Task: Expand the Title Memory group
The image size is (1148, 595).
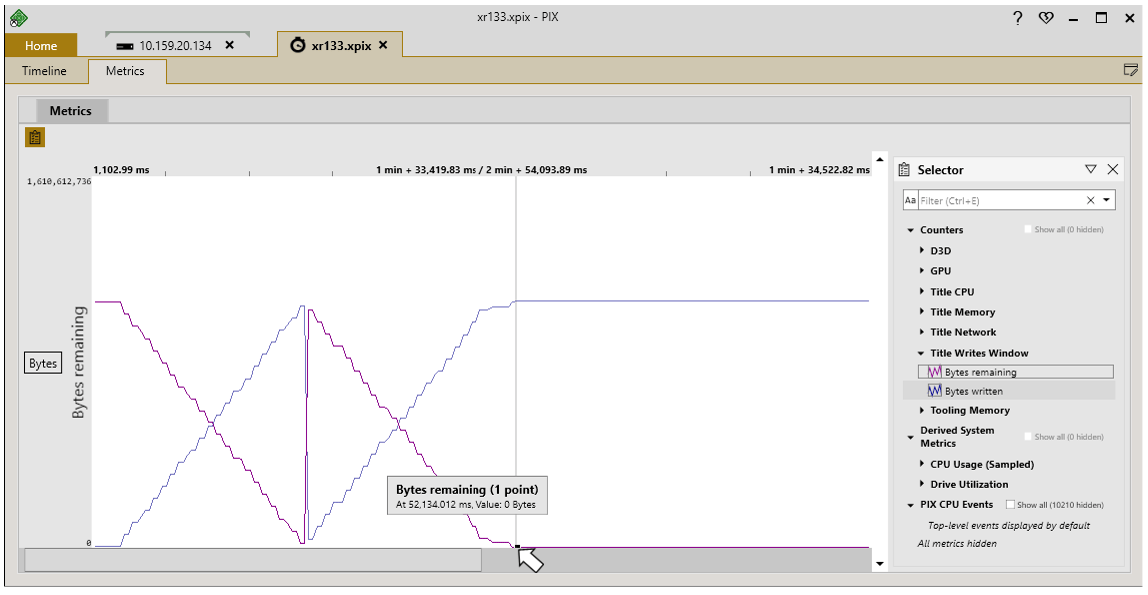Action: pos(922,312)
